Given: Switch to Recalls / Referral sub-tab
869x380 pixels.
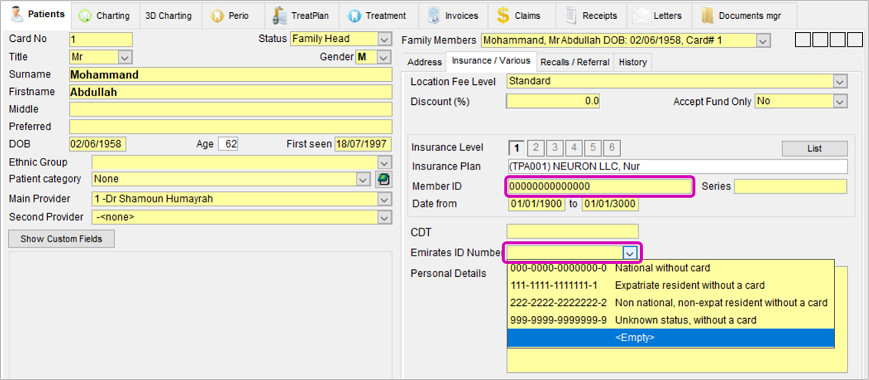Looking at the screenshot, I should 575,62.
